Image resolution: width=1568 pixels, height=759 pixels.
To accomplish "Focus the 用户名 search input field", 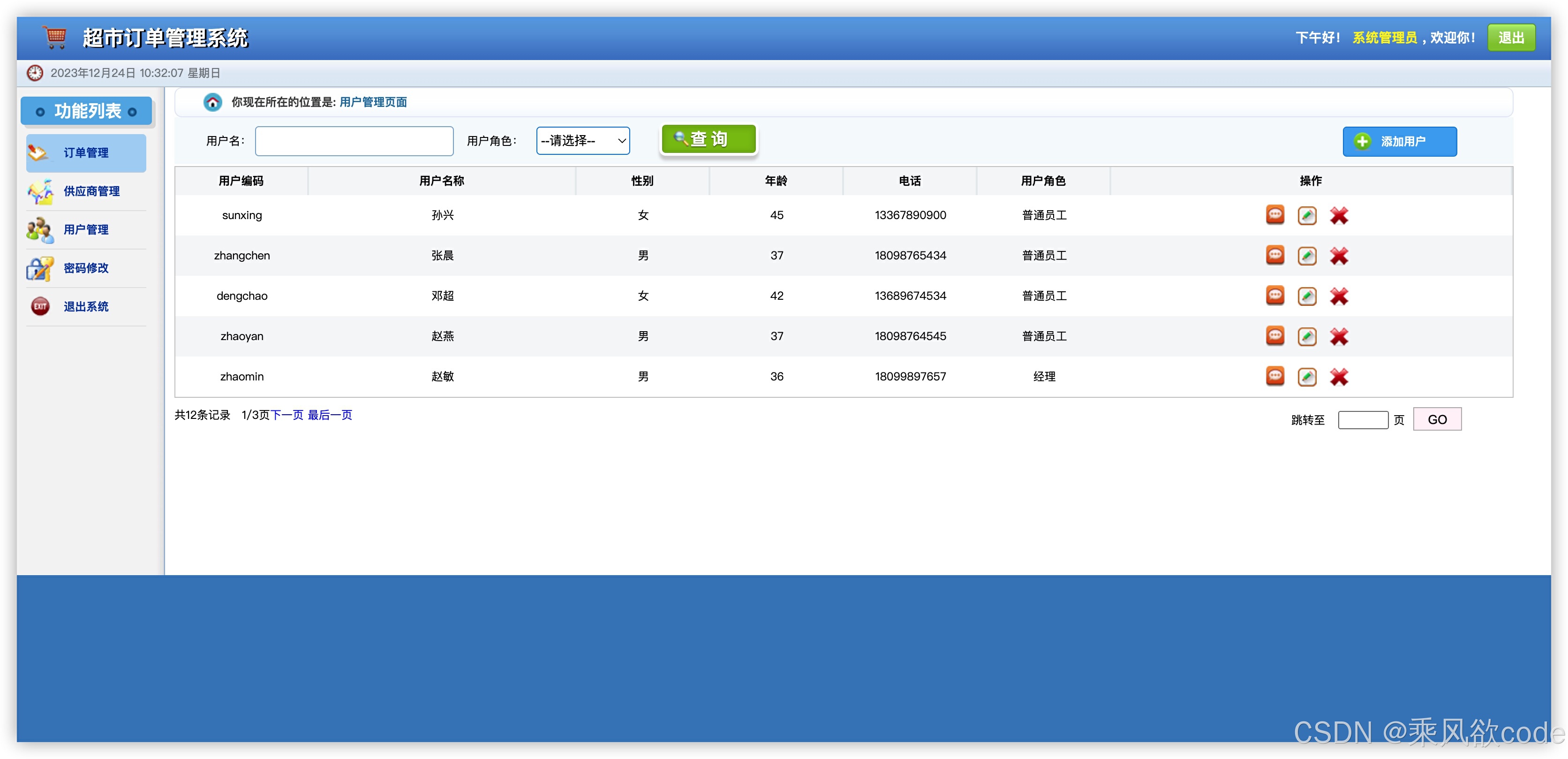I will (354, 141).
